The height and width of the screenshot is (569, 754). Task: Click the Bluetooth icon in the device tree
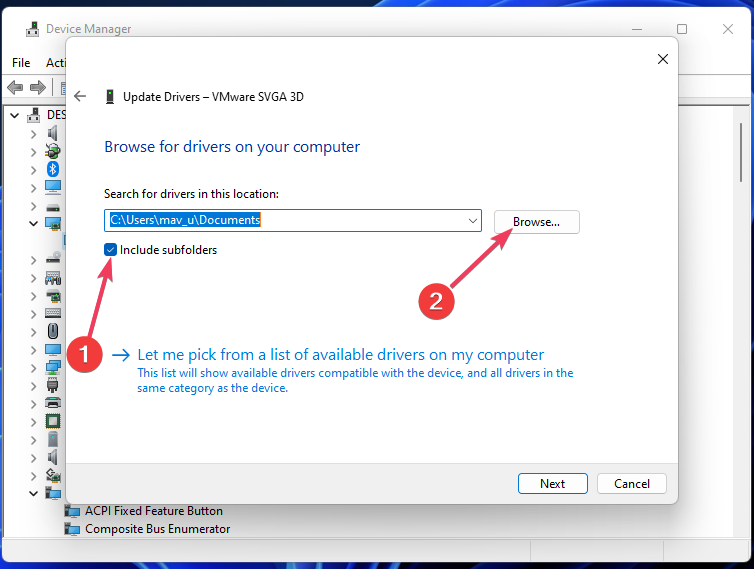click(52, 169)
